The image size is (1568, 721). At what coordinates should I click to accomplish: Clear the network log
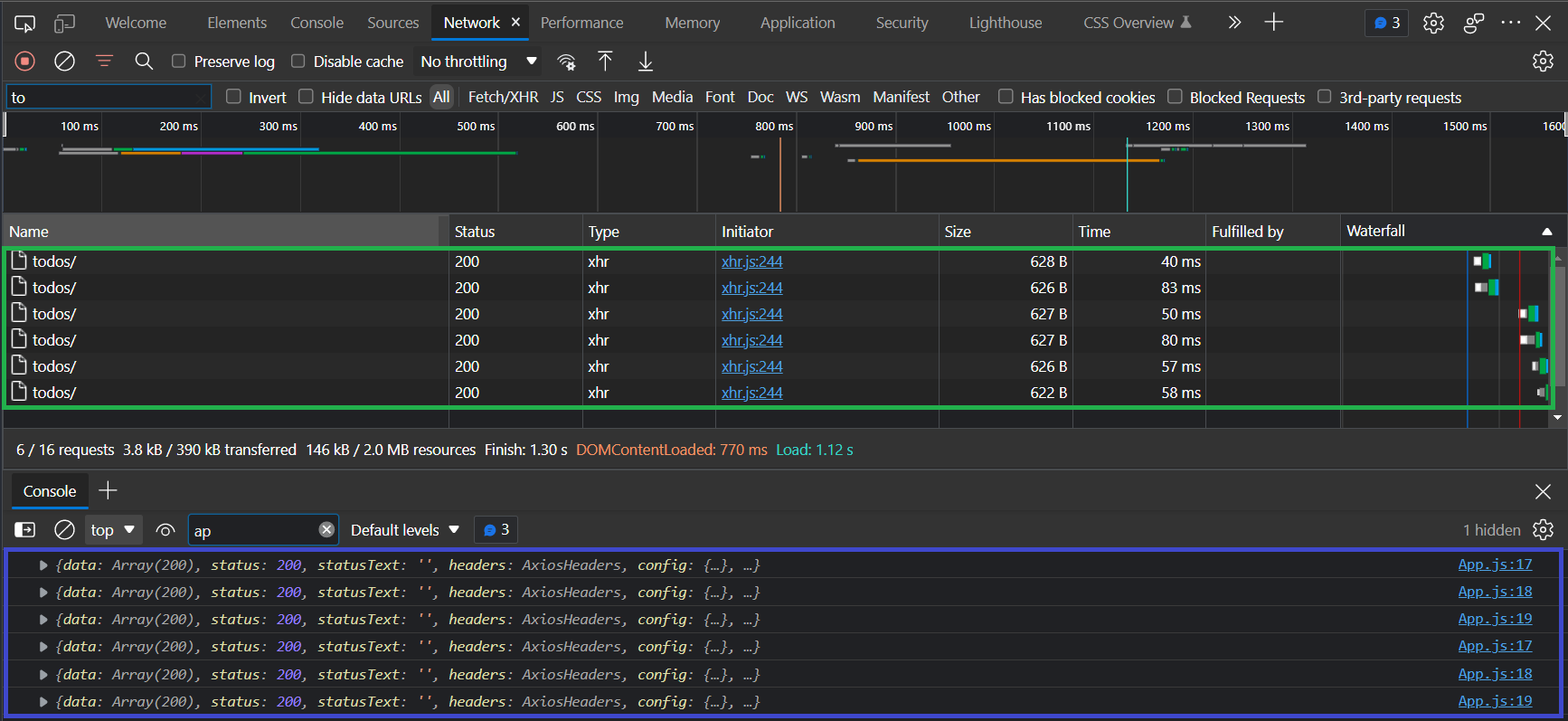coord(64,62)
